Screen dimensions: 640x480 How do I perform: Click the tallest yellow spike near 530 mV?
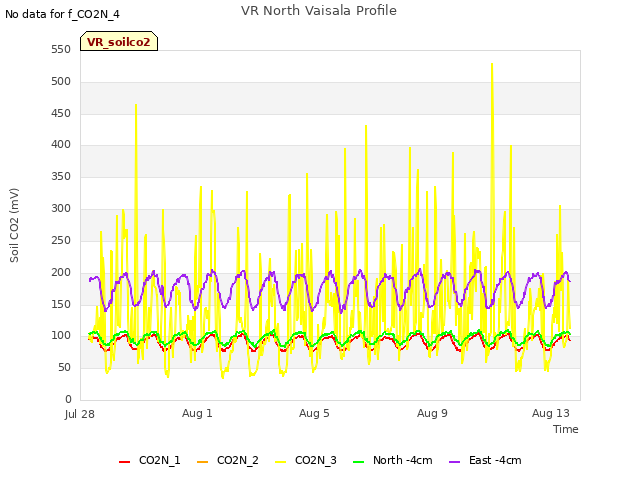coord(492,65)
